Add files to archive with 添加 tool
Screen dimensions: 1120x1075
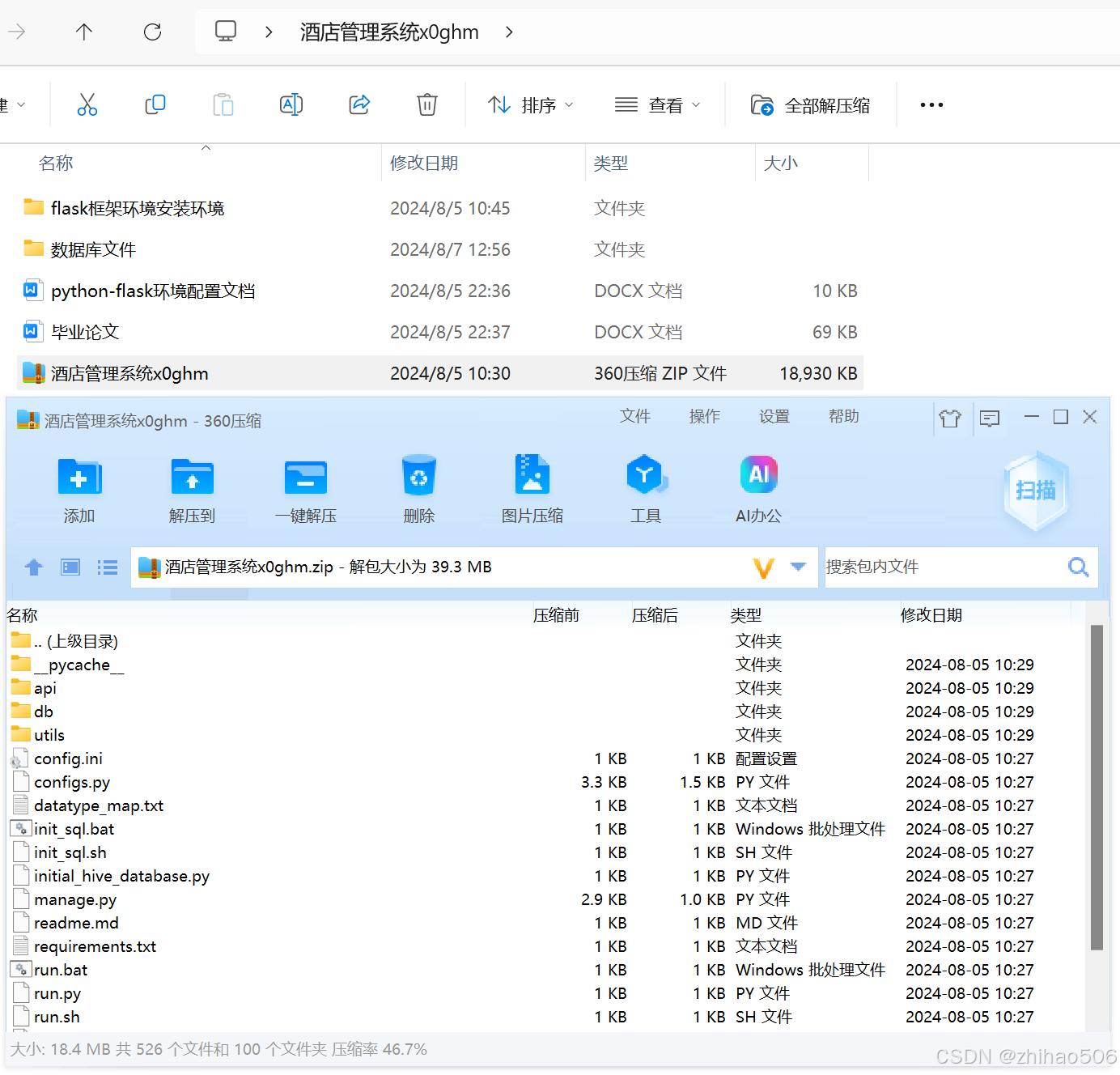[78, 489]
